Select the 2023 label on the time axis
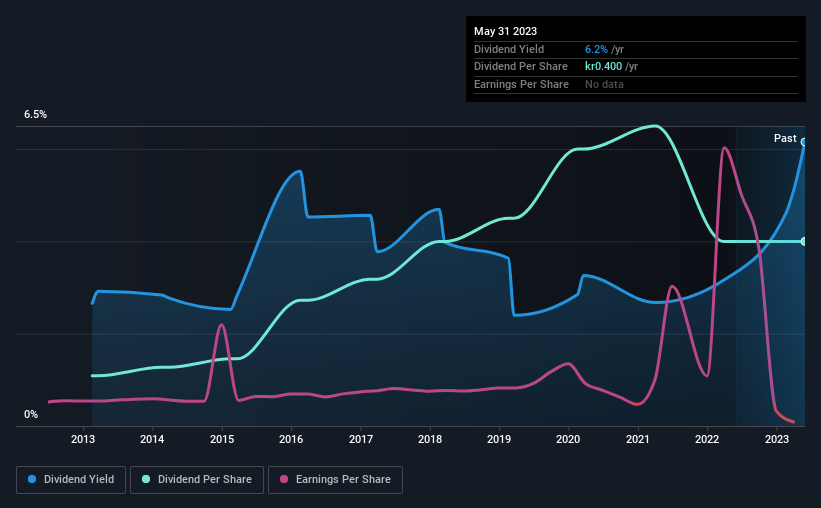The width and height of the screenshot is (821, 508). pyautogui.click(x=776, y=439)
